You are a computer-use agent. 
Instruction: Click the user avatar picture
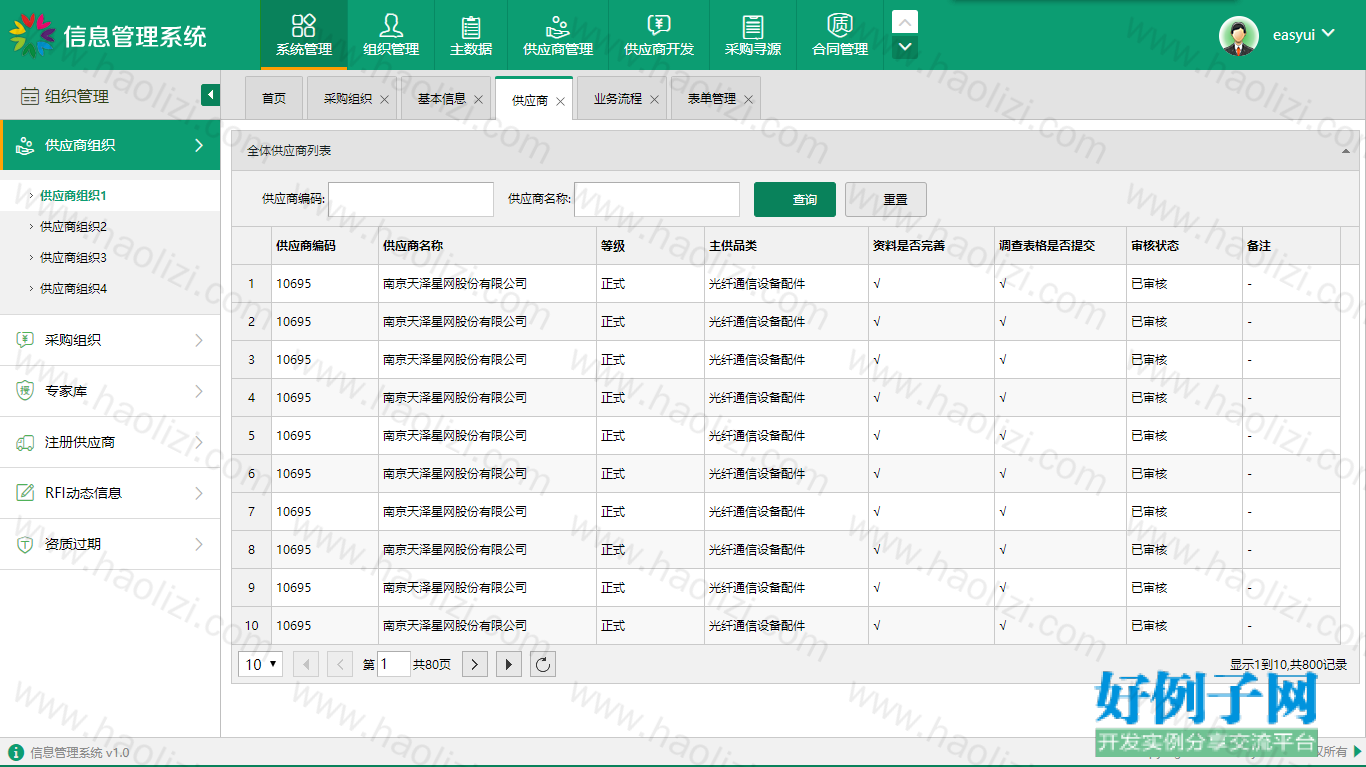(1239, 35)
